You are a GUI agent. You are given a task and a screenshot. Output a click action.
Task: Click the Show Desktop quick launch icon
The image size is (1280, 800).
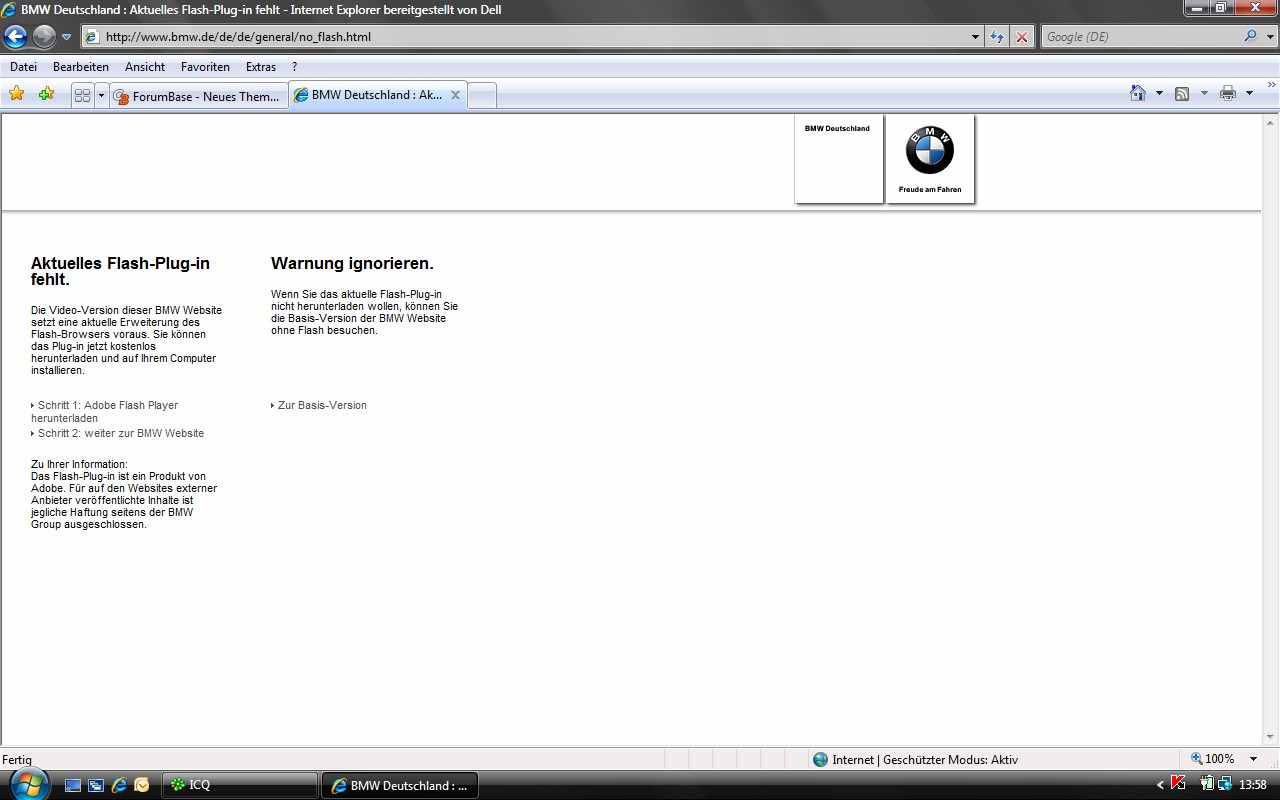coord(73,785)
